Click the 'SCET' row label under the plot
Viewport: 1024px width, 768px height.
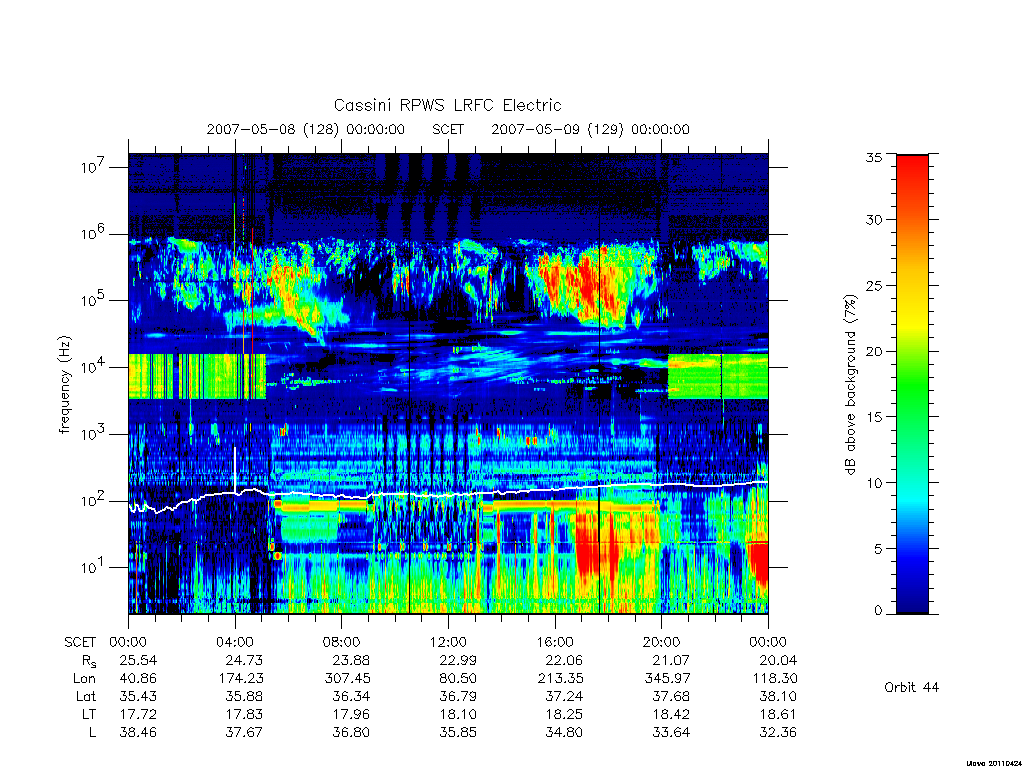click(x=80, y=642)
